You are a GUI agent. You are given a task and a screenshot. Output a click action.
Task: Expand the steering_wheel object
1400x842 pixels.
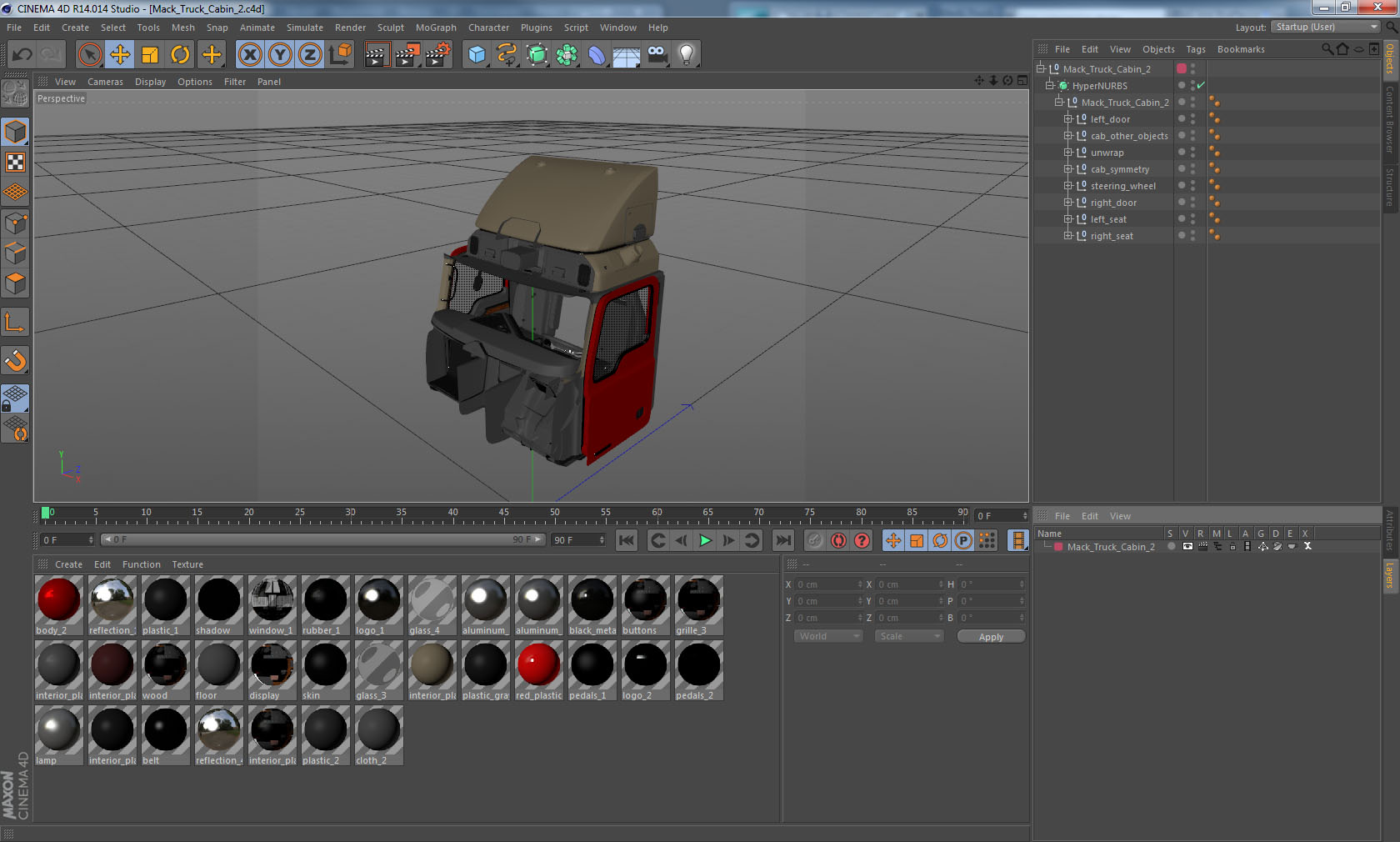click(1067, 185)
